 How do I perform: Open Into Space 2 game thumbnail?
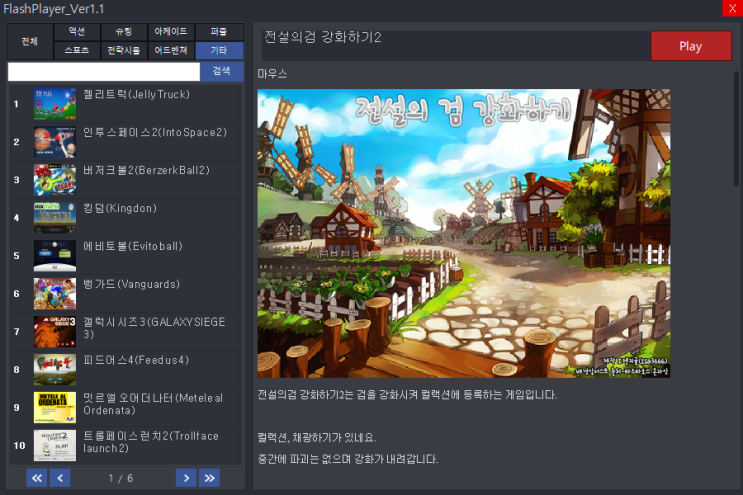[55, 142]
